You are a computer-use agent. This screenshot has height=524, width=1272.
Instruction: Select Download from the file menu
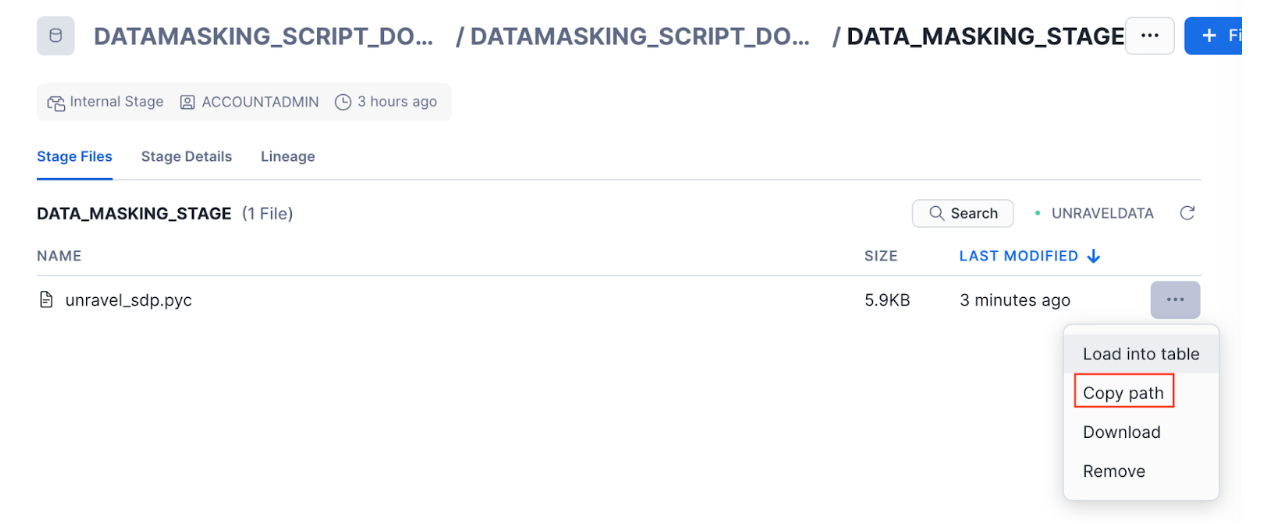coord(1121,432)
